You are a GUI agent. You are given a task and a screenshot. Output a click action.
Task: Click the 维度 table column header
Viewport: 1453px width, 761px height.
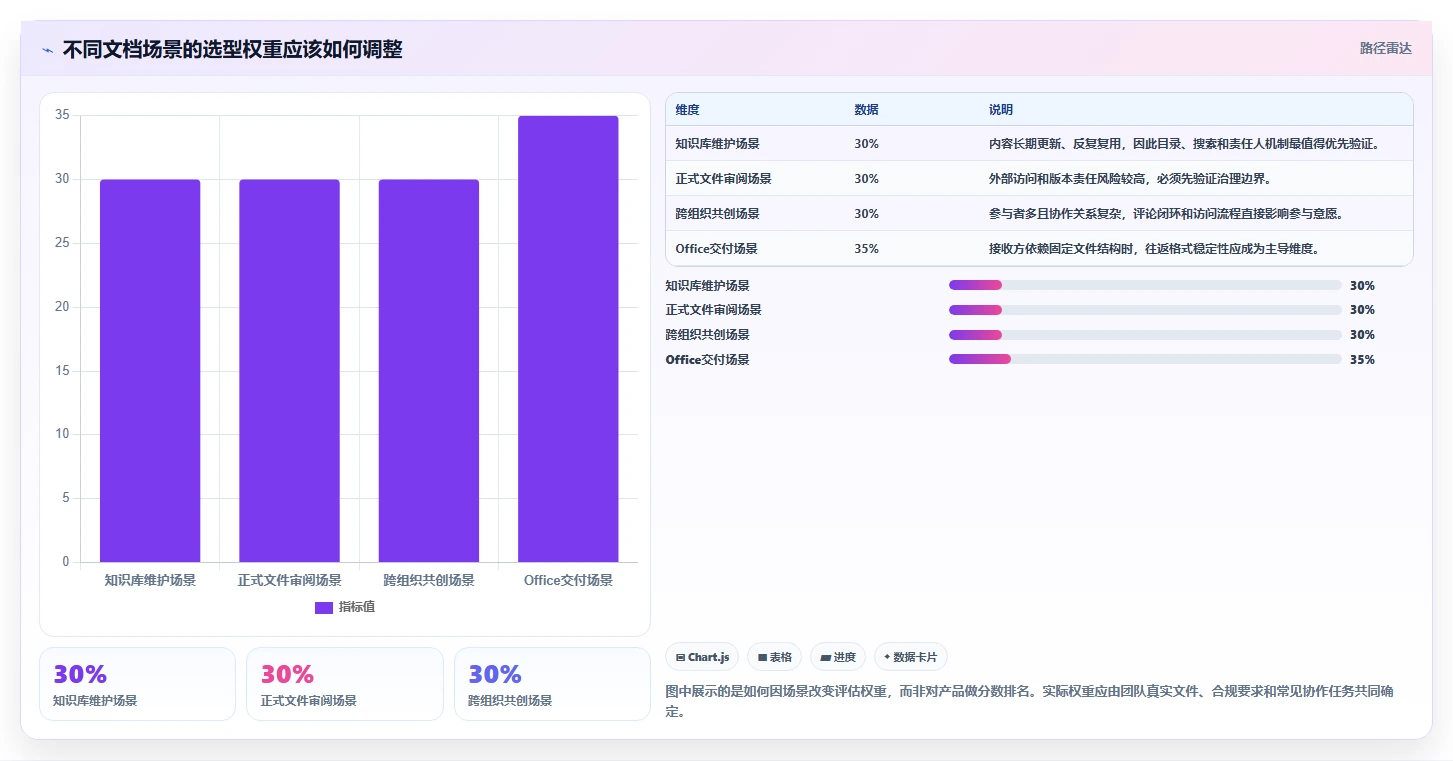[687, 109]
